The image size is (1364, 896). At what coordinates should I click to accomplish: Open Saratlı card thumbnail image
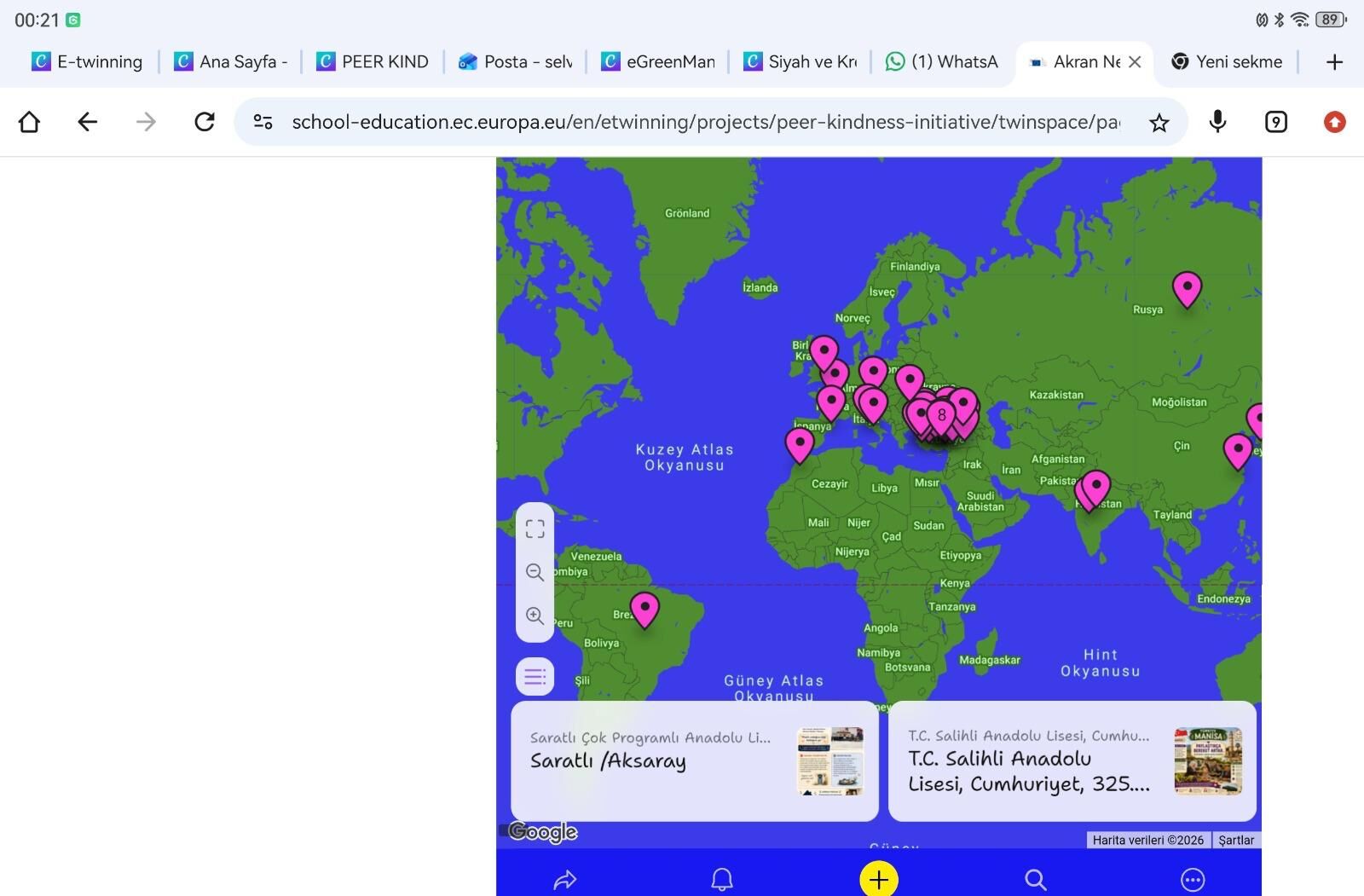[x=830, y=761]
